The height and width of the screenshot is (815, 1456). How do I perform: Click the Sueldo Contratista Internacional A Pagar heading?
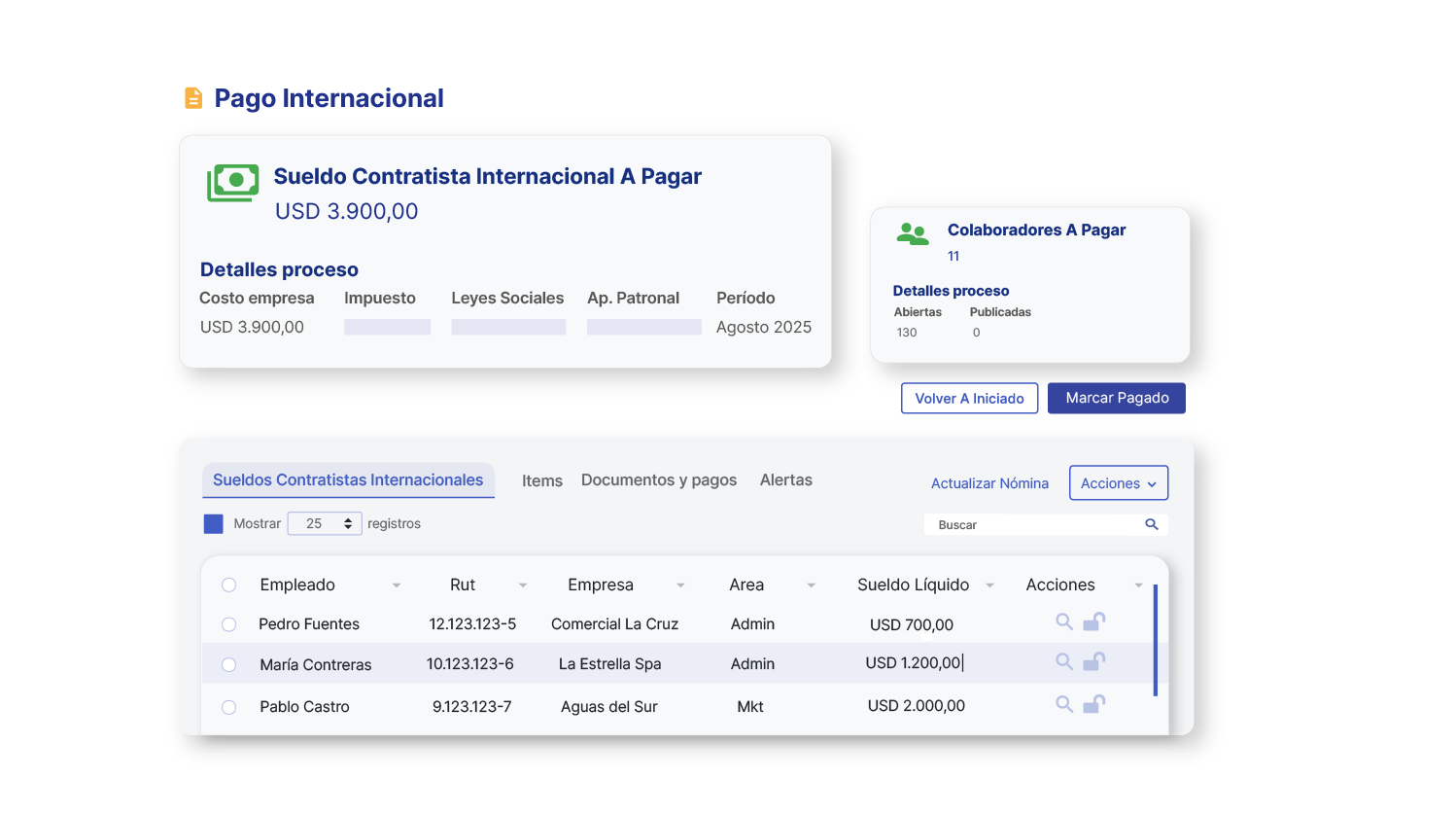coord(488,176)
